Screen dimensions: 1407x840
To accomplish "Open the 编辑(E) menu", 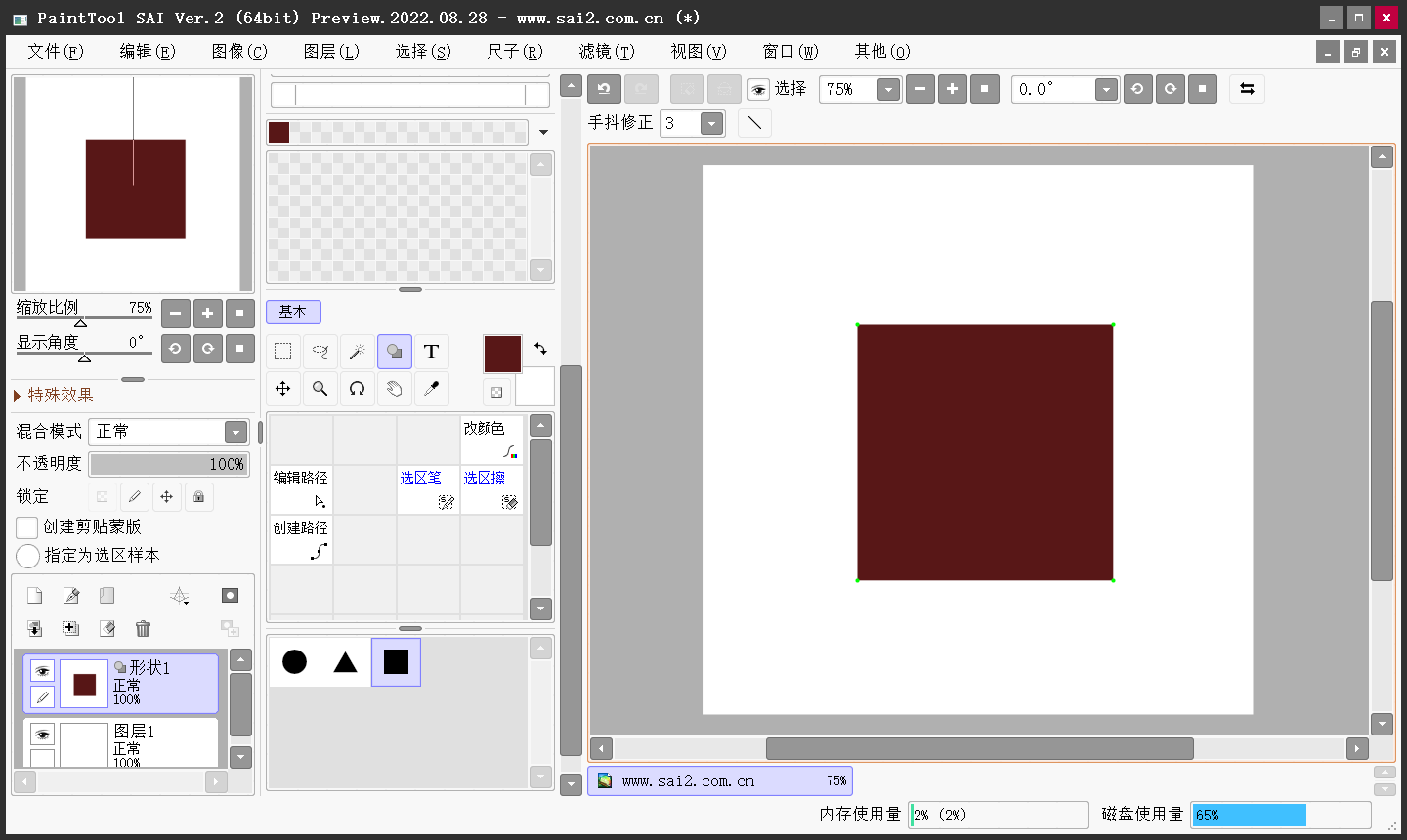I will [148, 51].
